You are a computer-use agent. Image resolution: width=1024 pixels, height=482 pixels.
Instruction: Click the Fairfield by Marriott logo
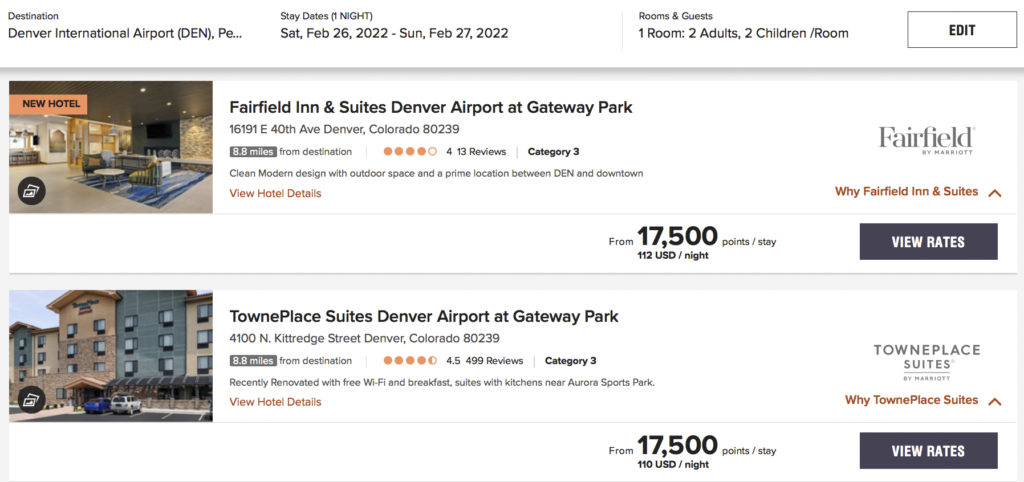pos(926,139)
